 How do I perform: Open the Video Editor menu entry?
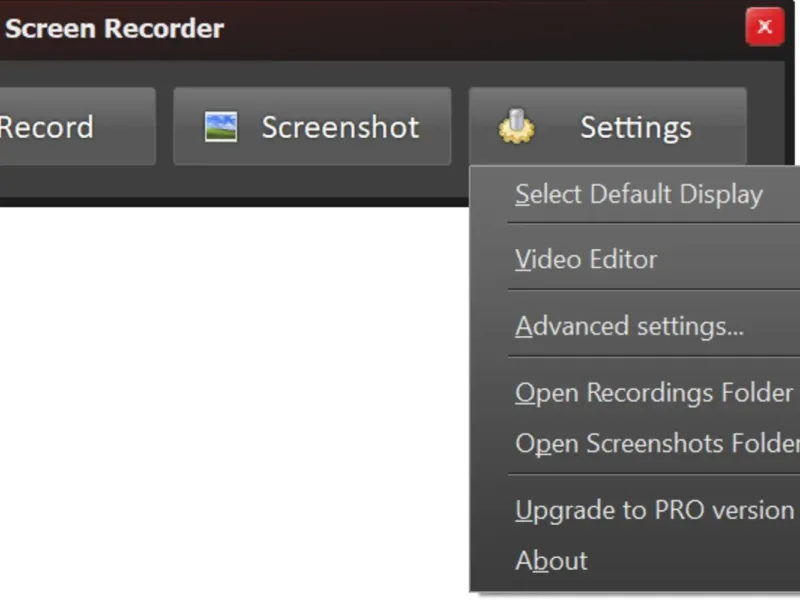[x=586, y=260]
